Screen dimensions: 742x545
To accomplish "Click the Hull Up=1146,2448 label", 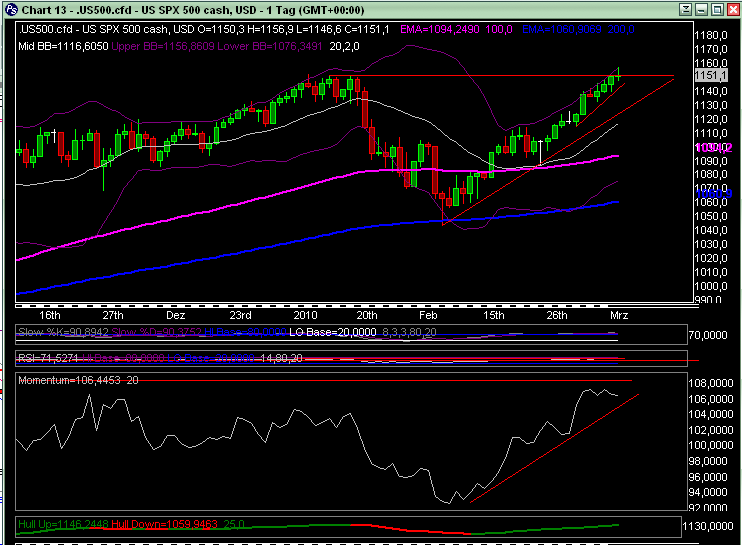I will click(x=63, y=524).
